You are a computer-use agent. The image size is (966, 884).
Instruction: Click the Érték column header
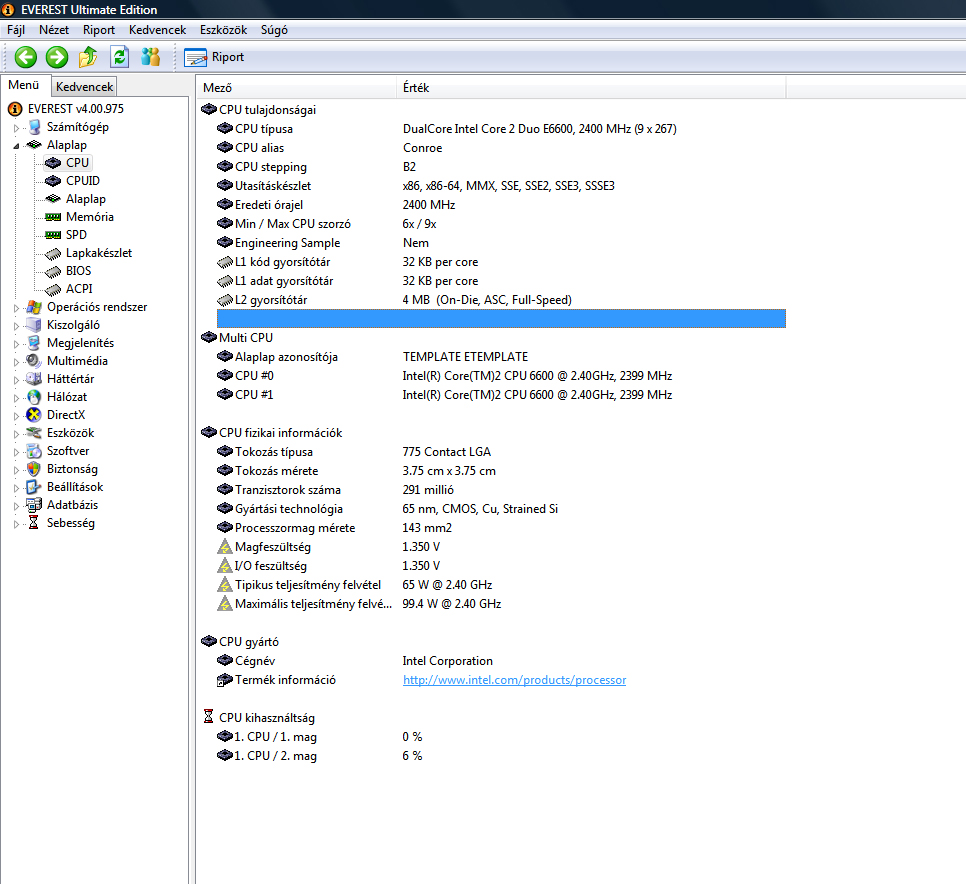[591, 87]
